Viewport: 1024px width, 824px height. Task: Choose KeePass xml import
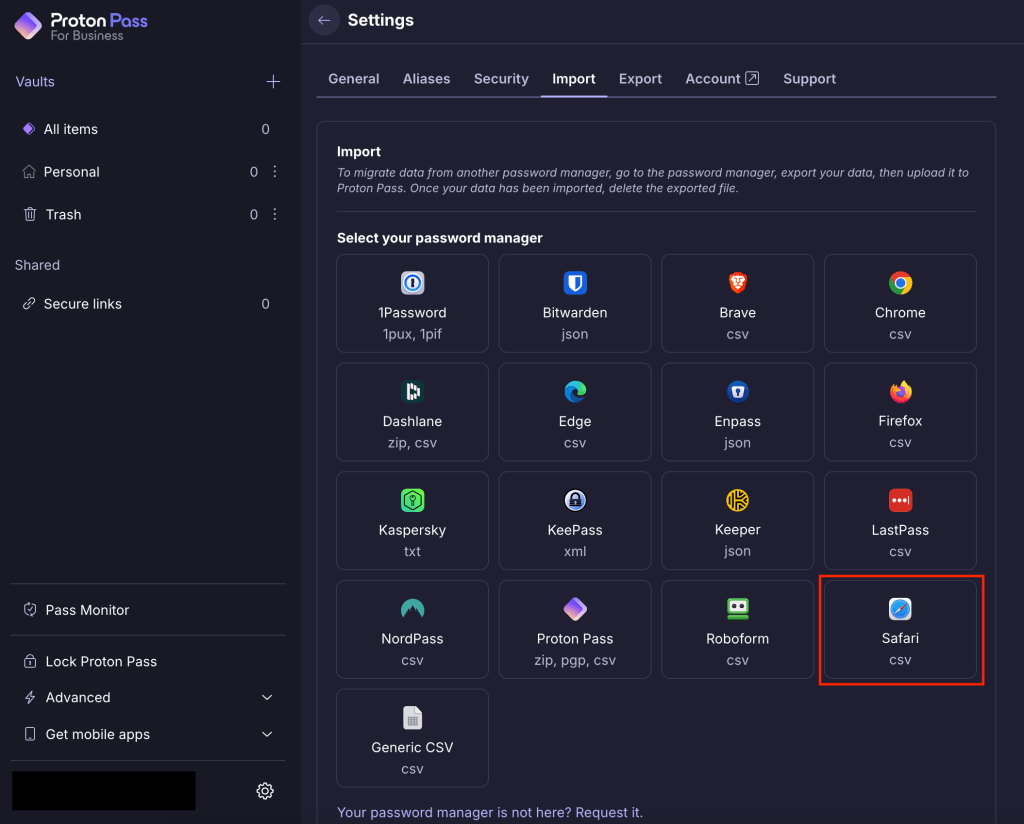pos(575,520)
